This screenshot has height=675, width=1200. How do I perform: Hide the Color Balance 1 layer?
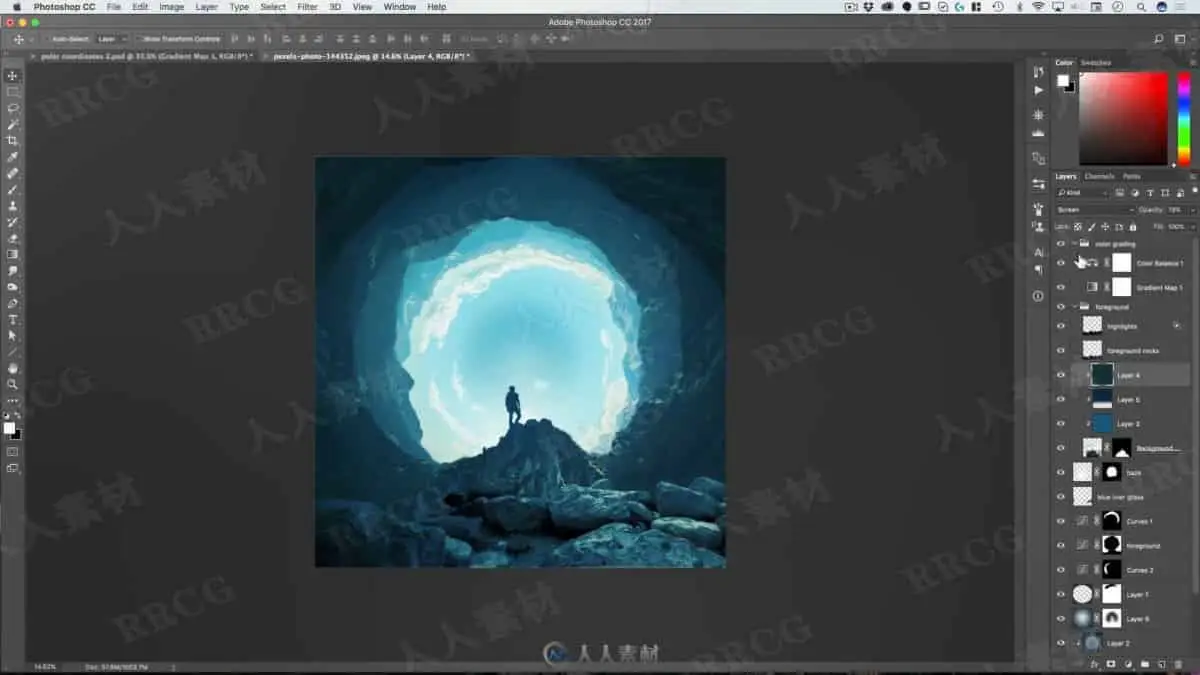point(1061,263)
